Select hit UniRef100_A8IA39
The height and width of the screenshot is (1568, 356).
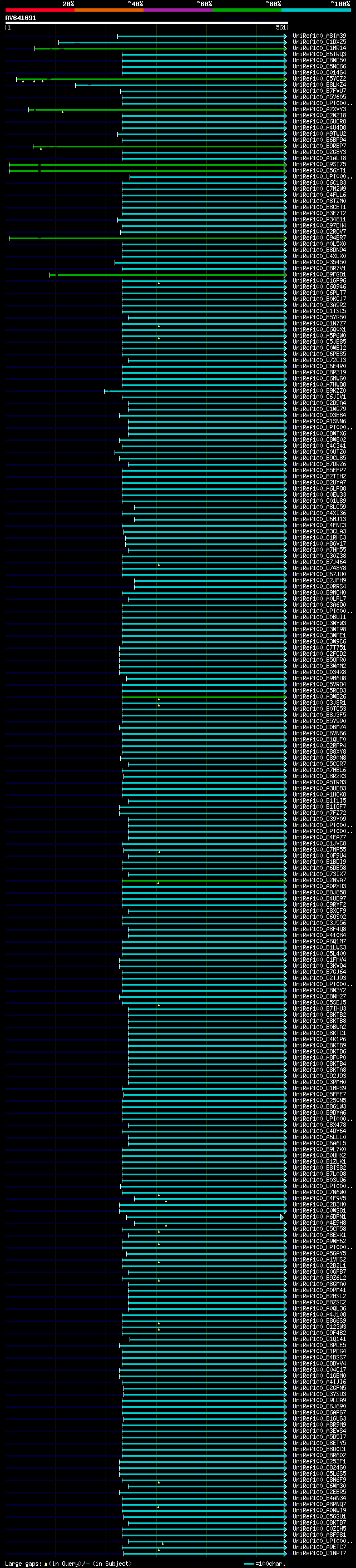click(x=319, y=36)
